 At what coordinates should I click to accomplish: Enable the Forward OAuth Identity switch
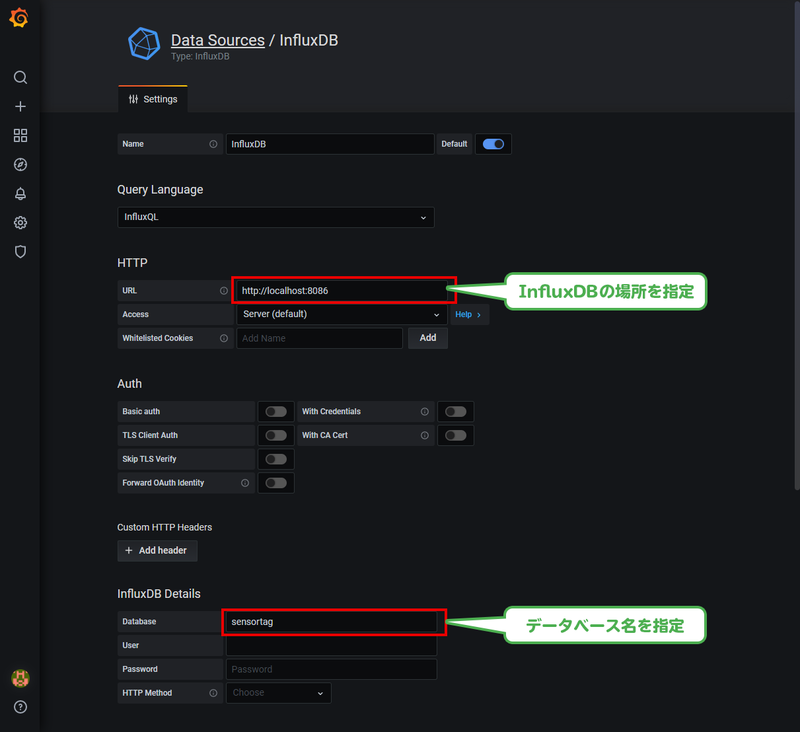(x=276, y=483)
